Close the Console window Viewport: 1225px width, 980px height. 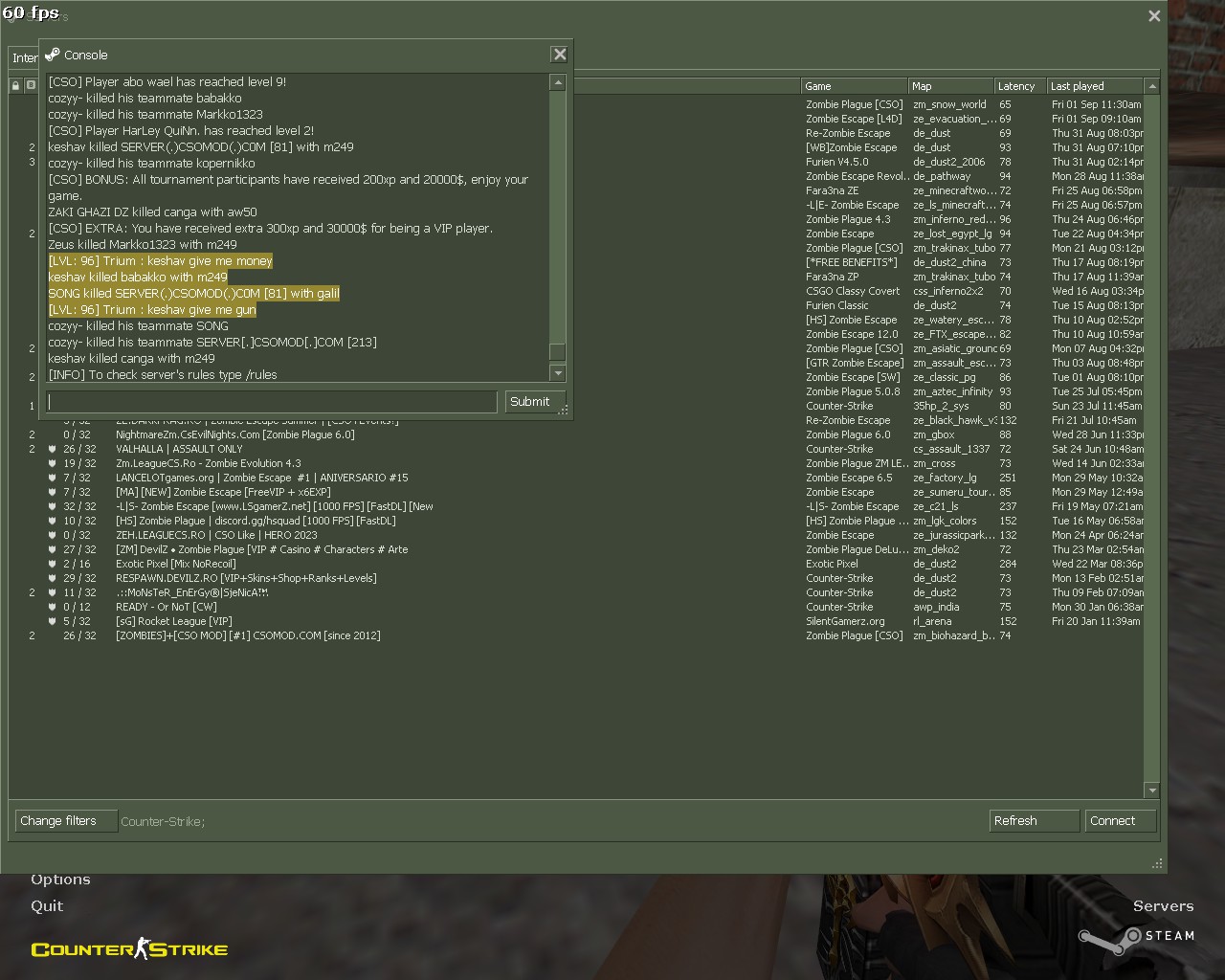coord(560,55)
